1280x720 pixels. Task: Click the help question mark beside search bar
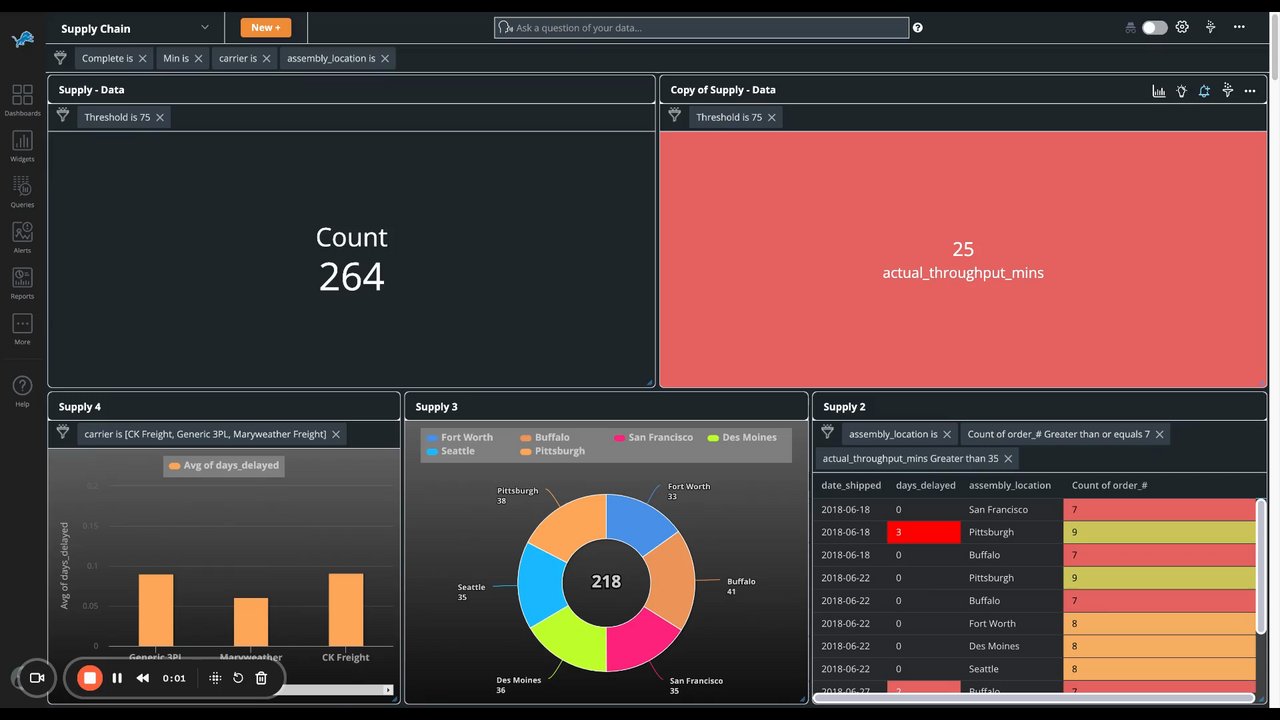tap(918, 28)
